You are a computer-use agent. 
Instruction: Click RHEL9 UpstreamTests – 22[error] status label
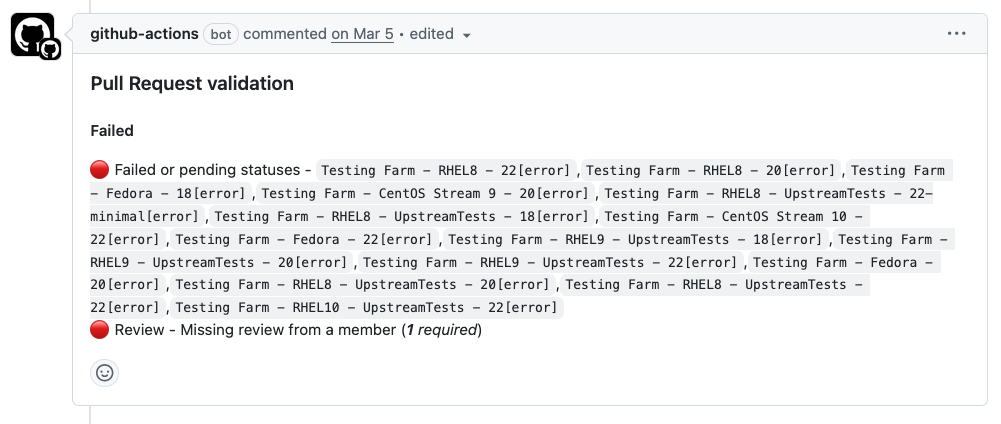pyautogui.click(x=554, y=263)
